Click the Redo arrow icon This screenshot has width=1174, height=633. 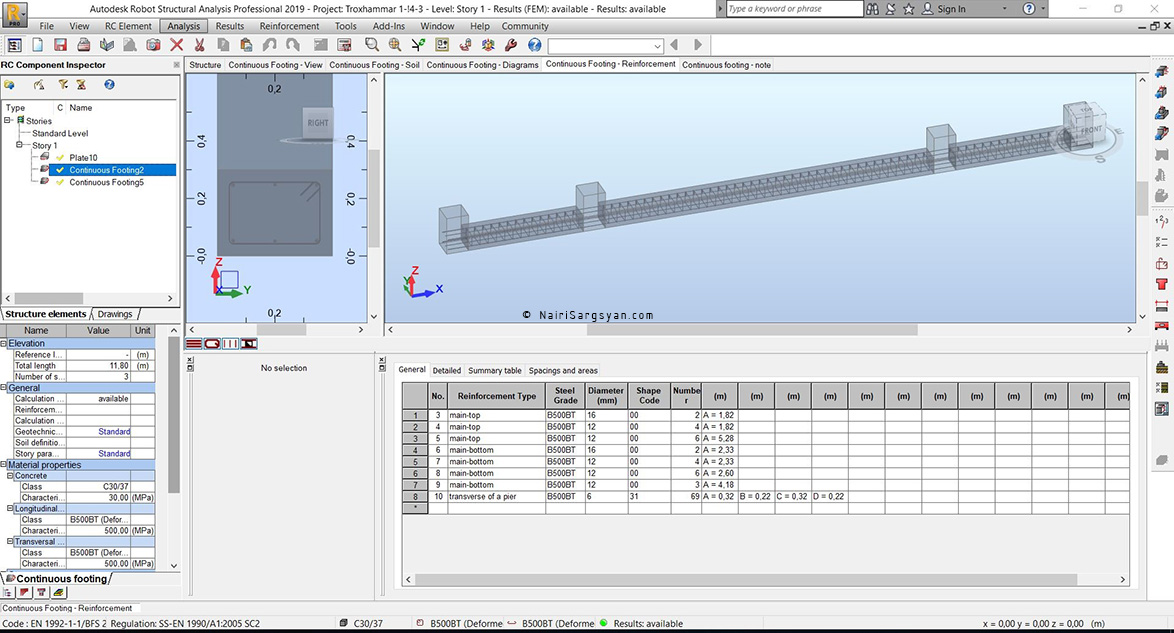click(293, 45)
